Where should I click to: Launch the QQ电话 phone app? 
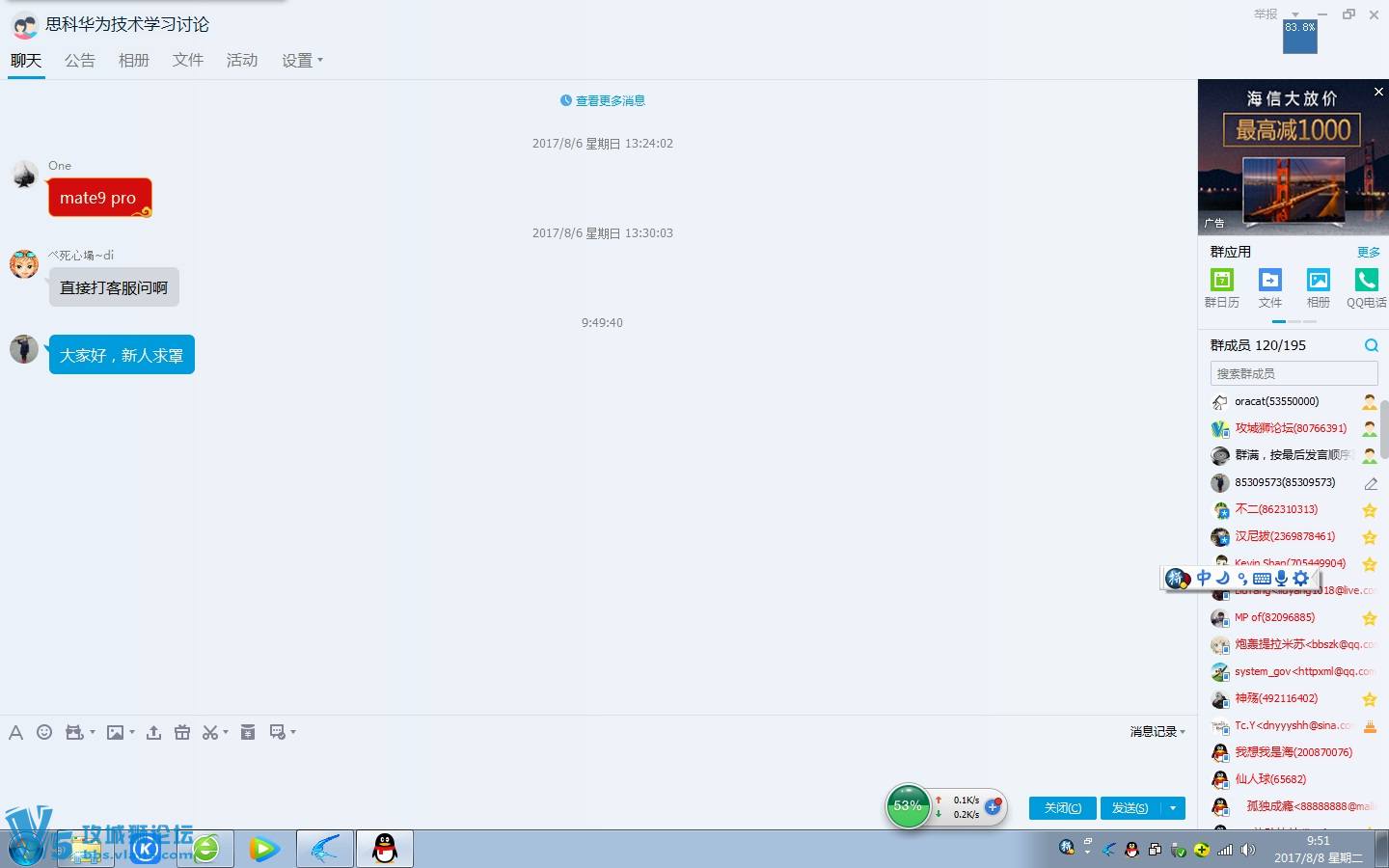click(1366, 281)
